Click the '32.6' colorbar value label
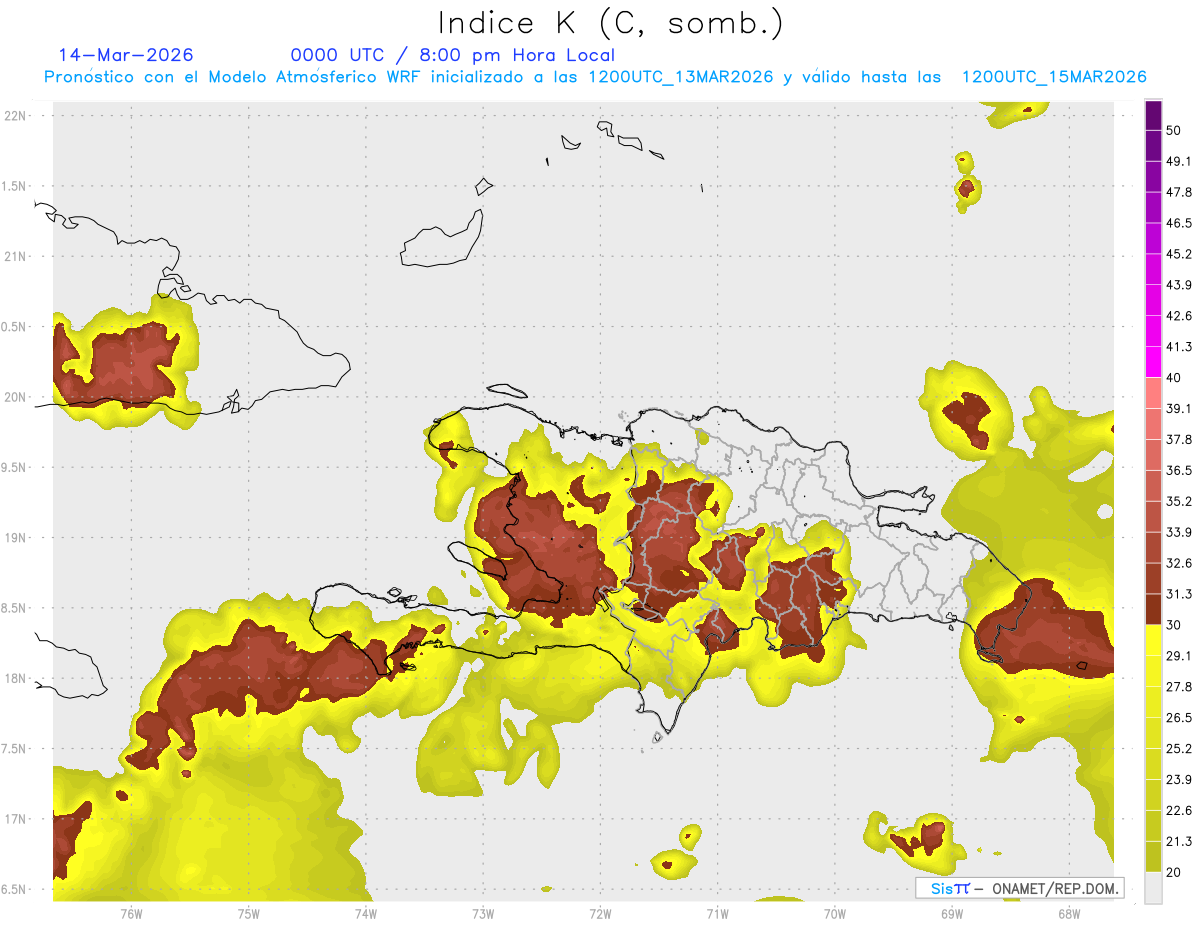The image size is (1200, 927). click(1179, 563)
